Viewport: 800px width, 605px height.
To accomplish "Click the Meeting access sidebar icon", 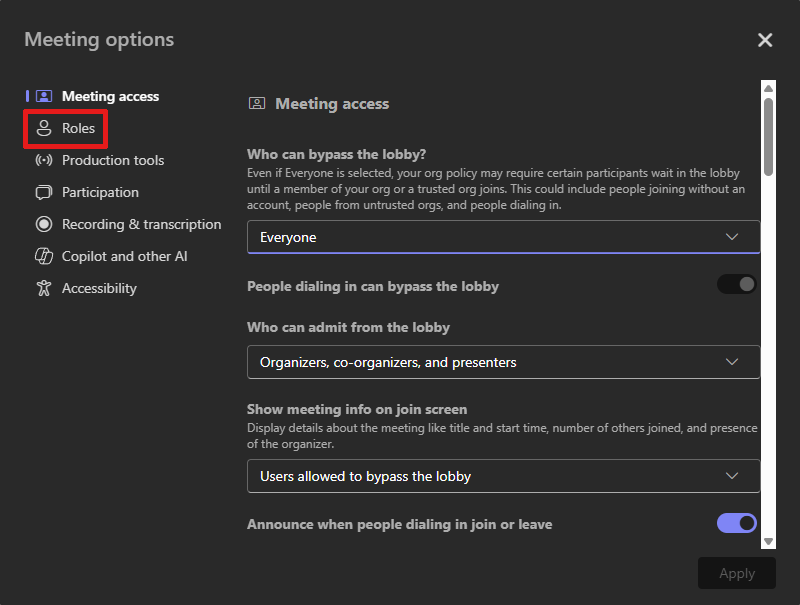I will (x=44, y=96).
